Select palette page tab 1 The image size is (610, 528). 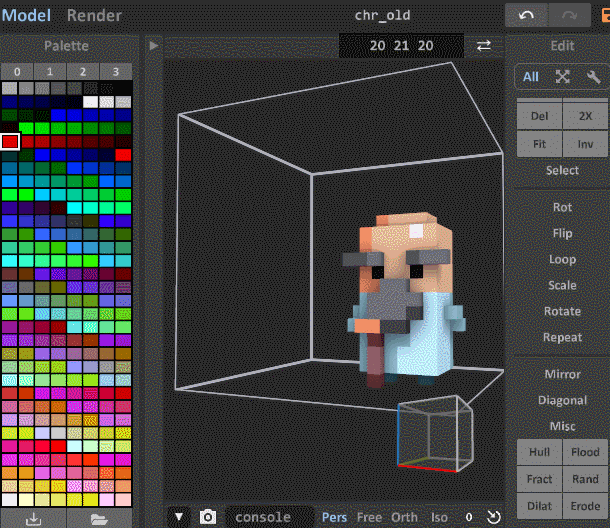[50, 72]
